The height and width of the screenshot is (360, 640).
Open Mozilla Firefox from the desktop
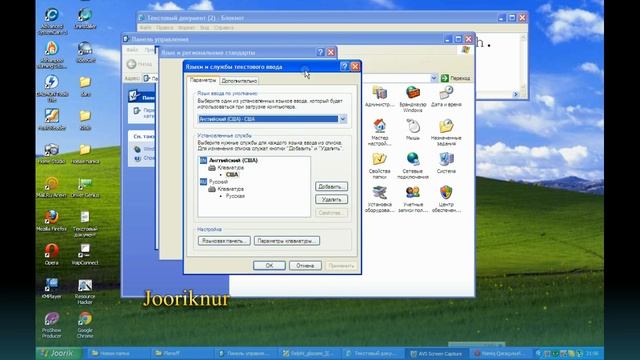[x=51, y=220]
